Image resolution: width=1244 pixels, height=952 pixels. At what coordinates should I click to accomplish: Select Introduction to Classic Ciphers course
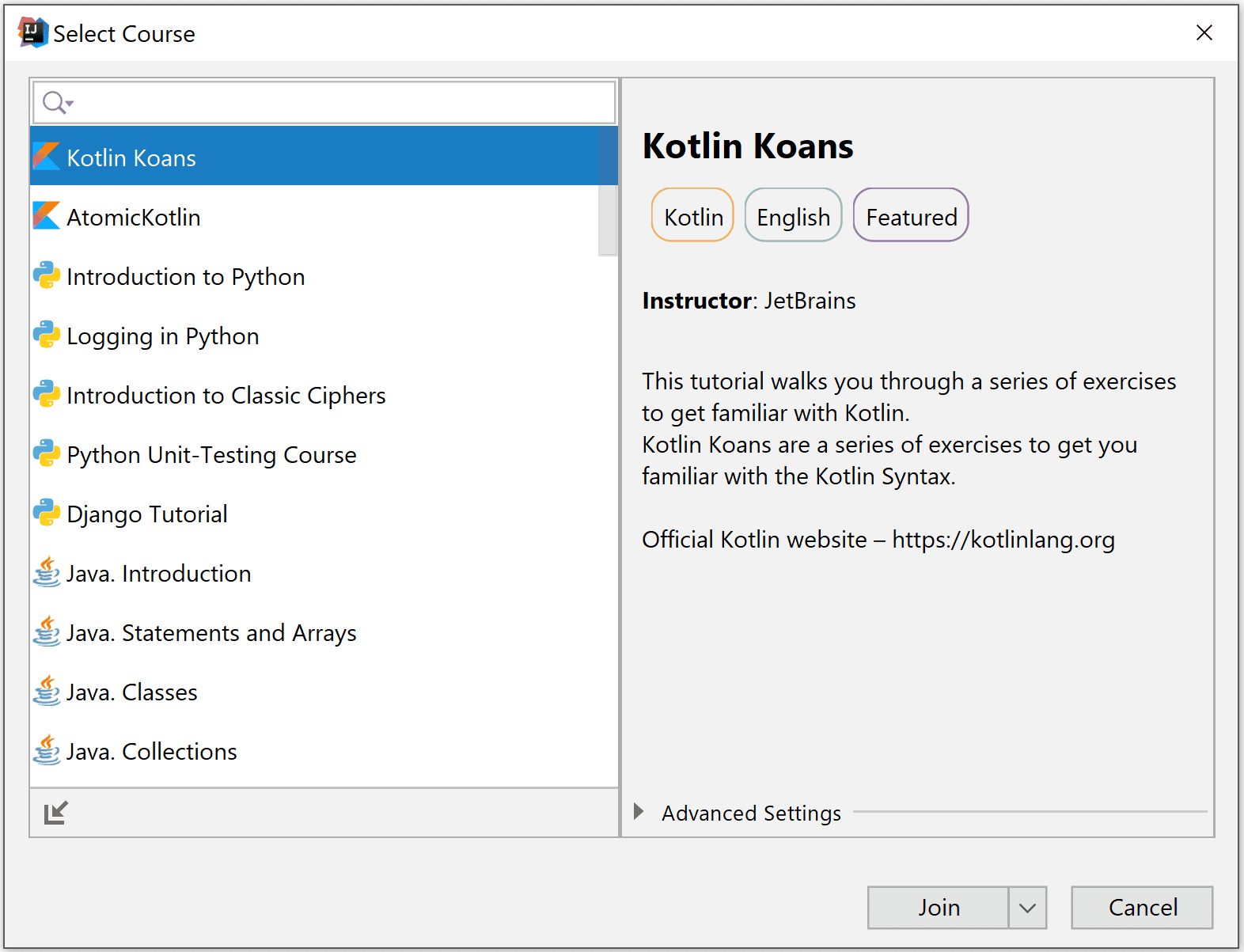click(226, 396)
